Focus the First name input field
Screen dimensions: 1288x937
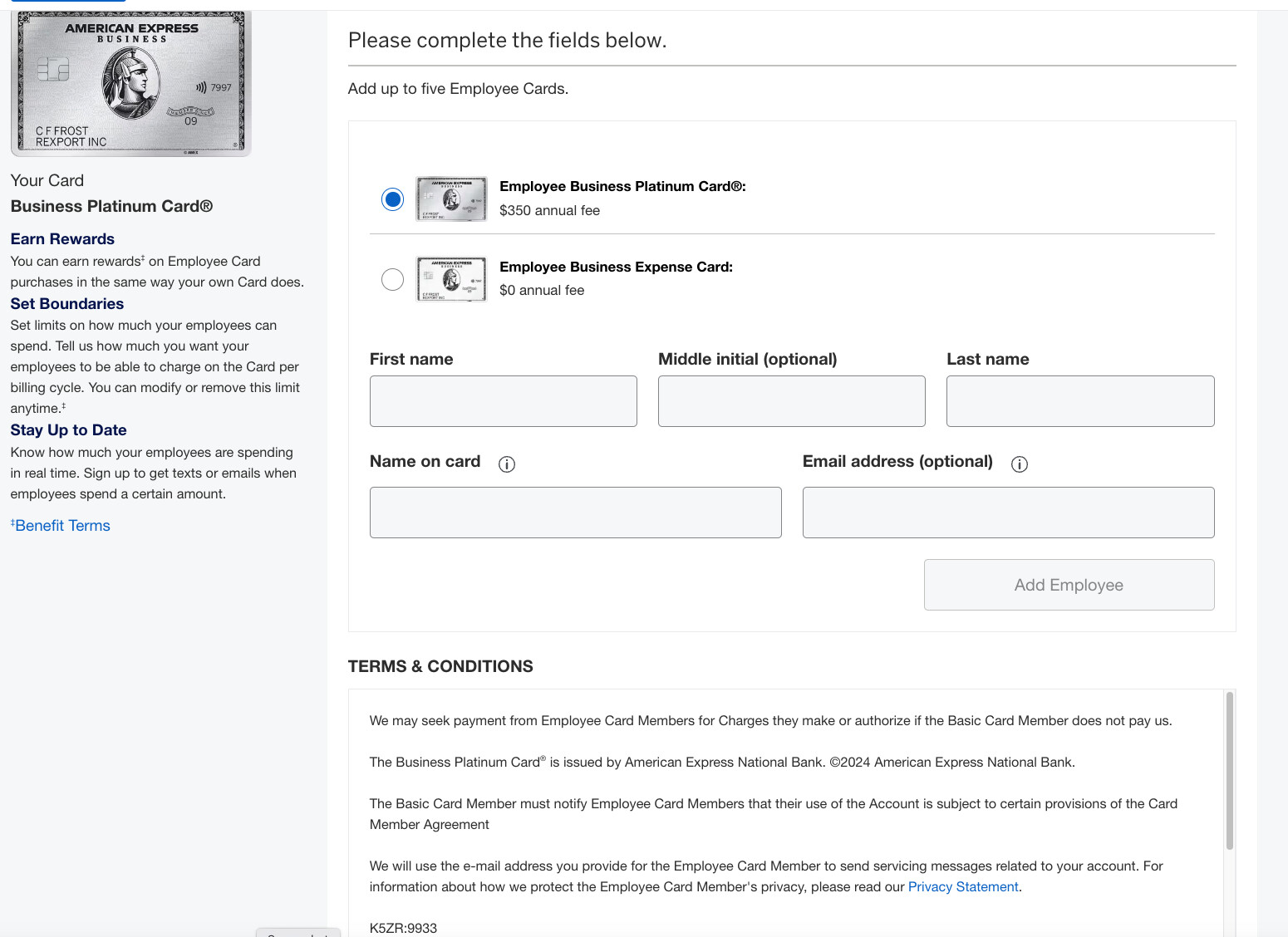coord(504,401)
